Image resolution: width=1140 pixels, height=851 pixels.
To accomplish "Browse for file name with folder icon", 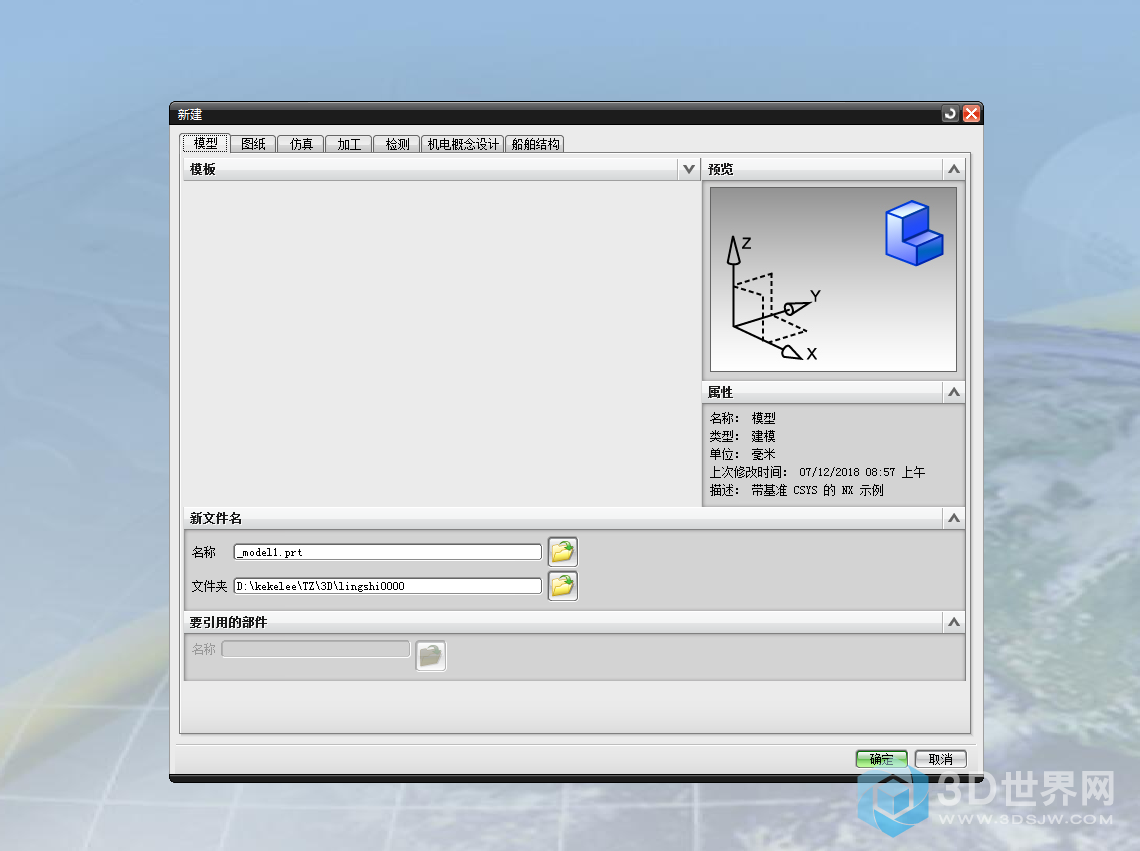I will (x=563, y=552).
